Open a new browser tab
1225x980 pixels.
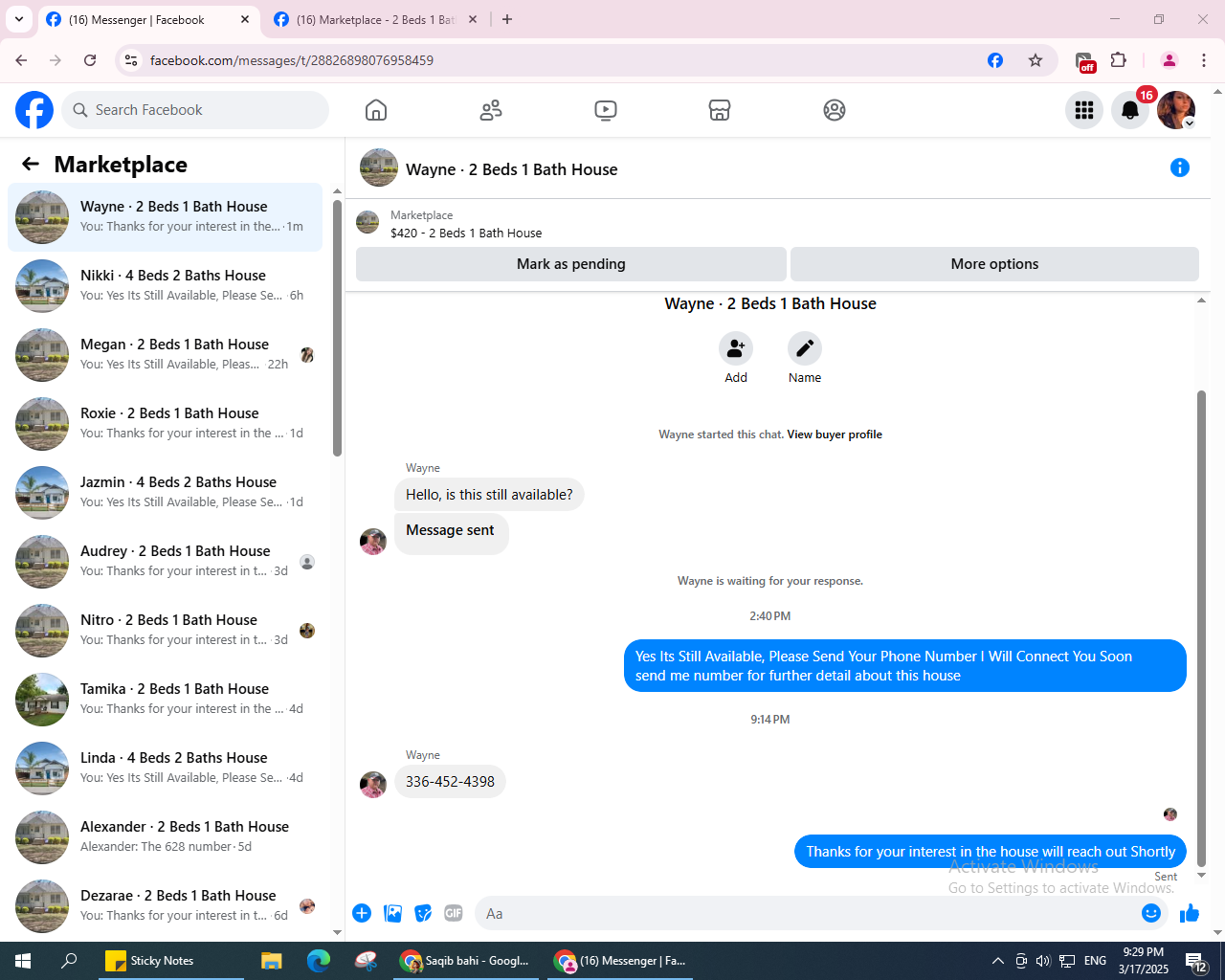[507, 19]
